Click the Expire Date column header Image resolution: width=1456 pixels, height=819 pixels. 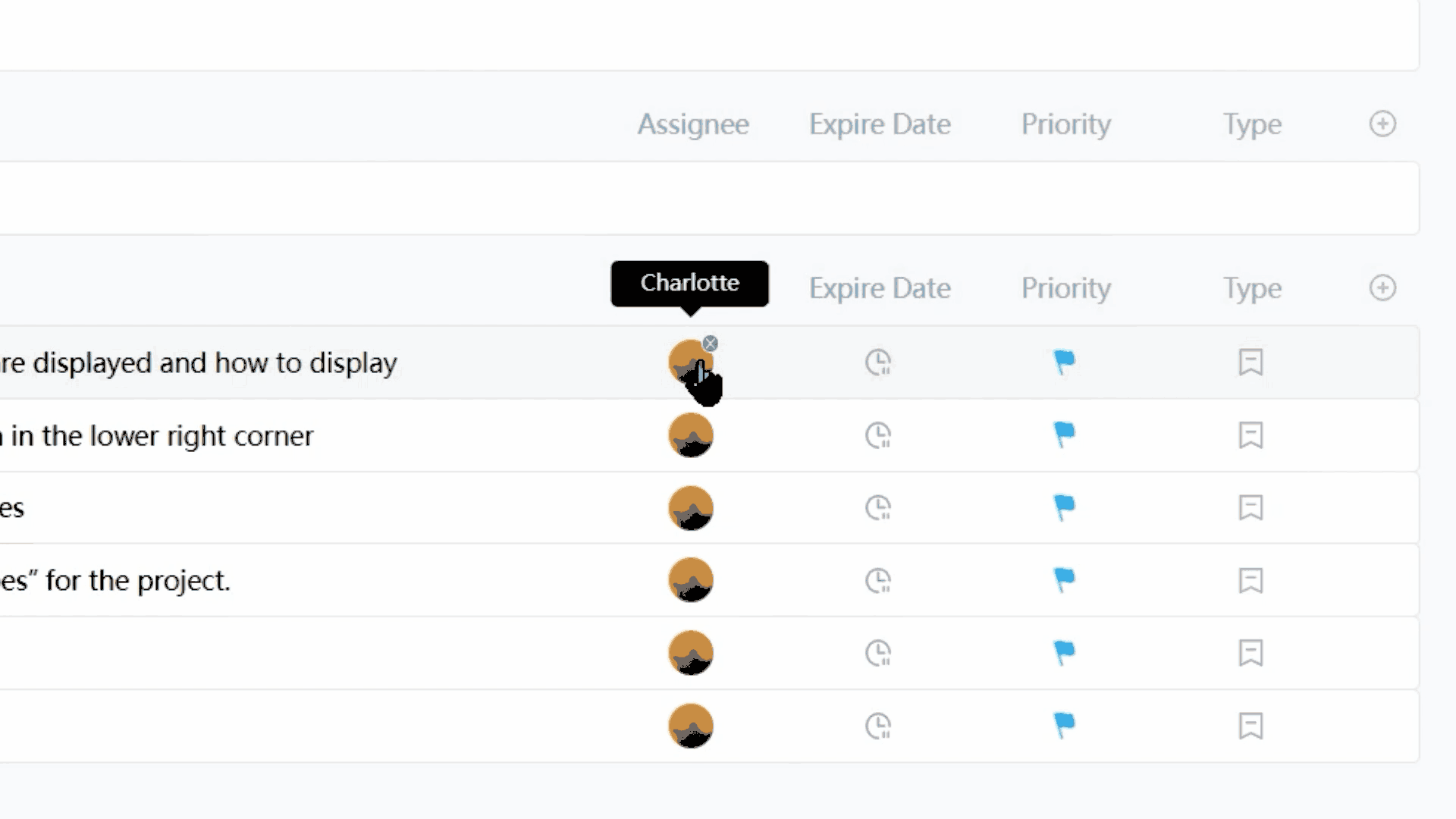(879, 124)
